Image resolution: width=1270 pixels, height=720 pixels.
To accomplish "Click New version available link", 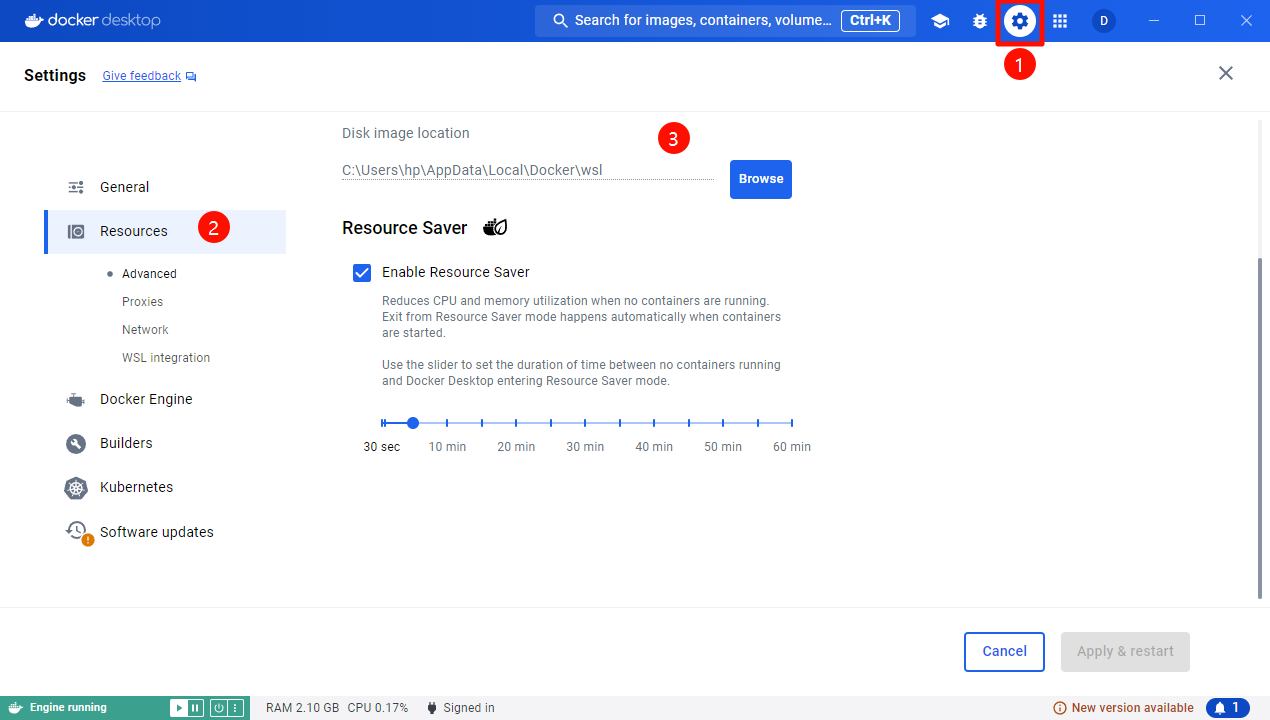I will tap(1133, 708).
